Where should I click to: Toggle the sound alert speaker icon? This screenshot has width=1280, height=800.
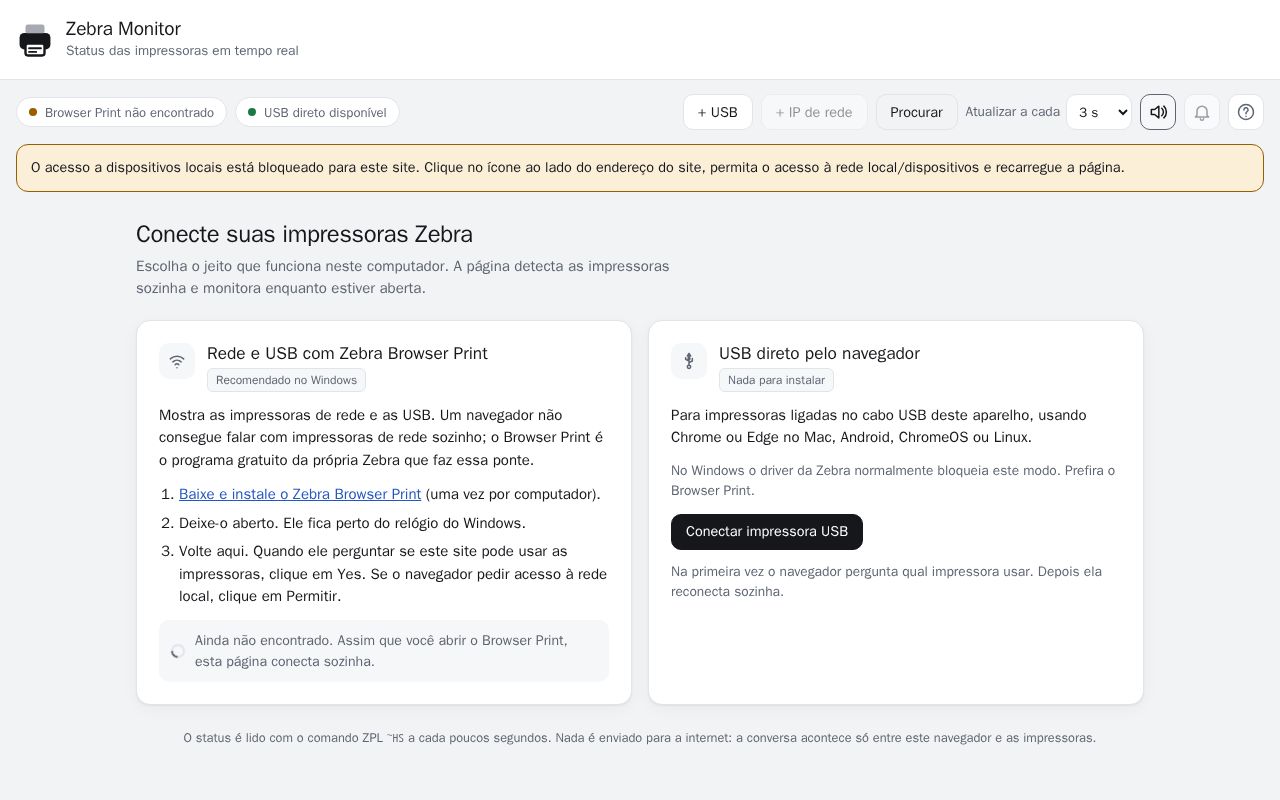coord(1158,112)
